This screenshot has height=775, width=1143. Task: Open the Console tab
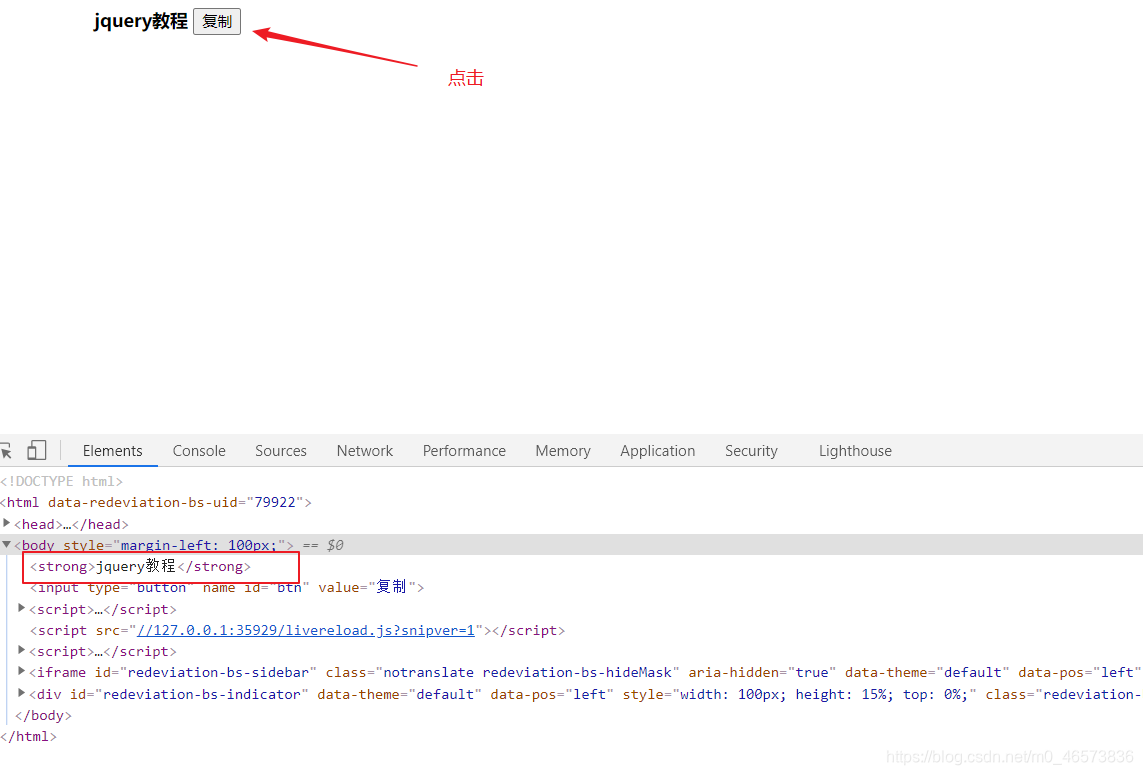point(199,451)
